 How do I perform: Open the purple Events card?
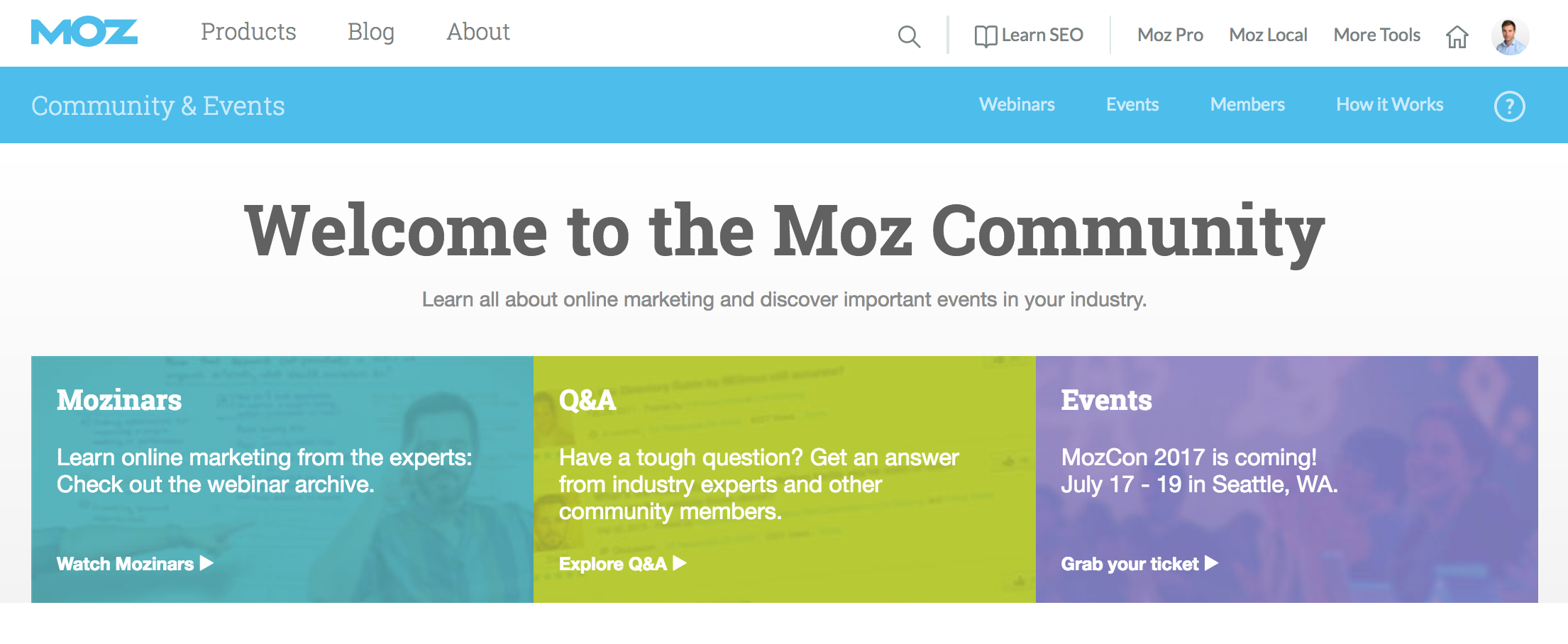(1287, 479)
